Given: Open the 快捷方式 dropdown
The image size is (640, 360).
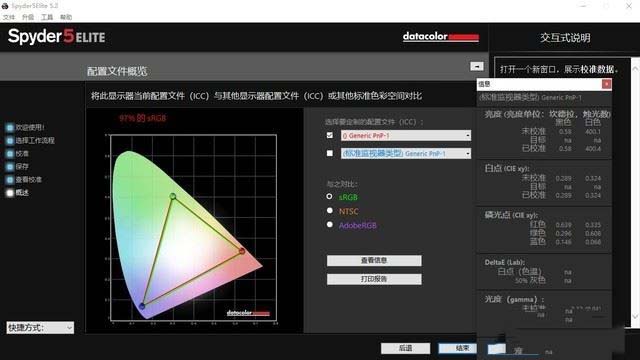Looking at the screenshot, I should tap(40, 328).
